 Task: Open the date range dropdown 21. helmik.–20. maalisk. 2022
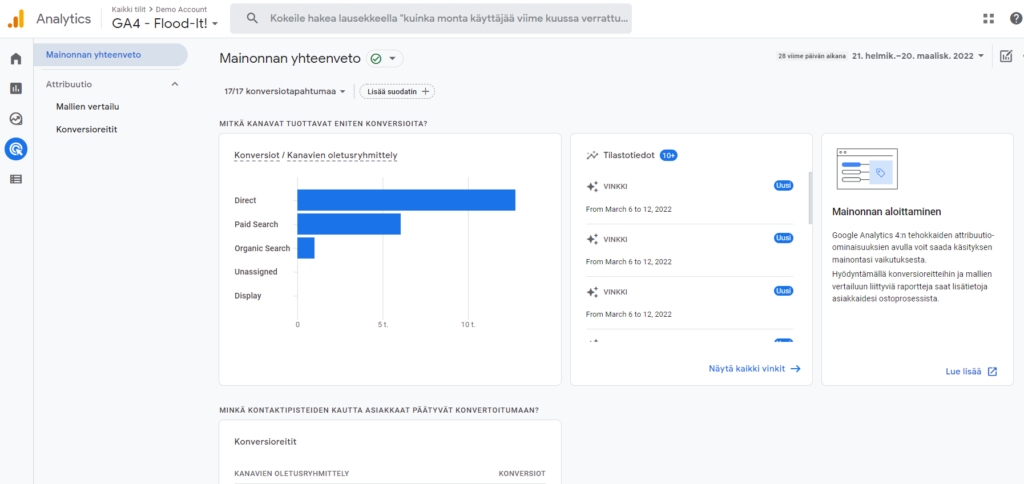pyautogui.click(x=918, y=56)
